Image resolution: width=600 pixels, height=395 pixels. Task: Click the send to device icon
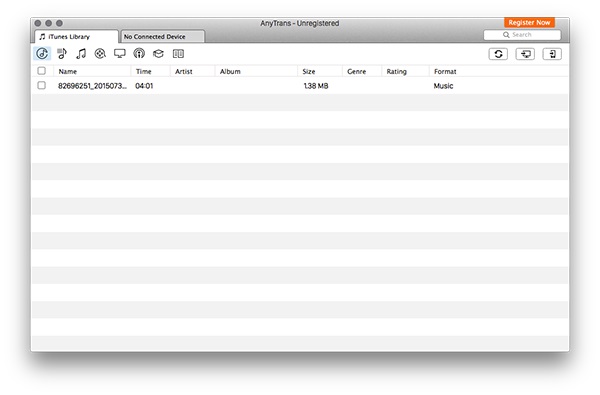552,54
